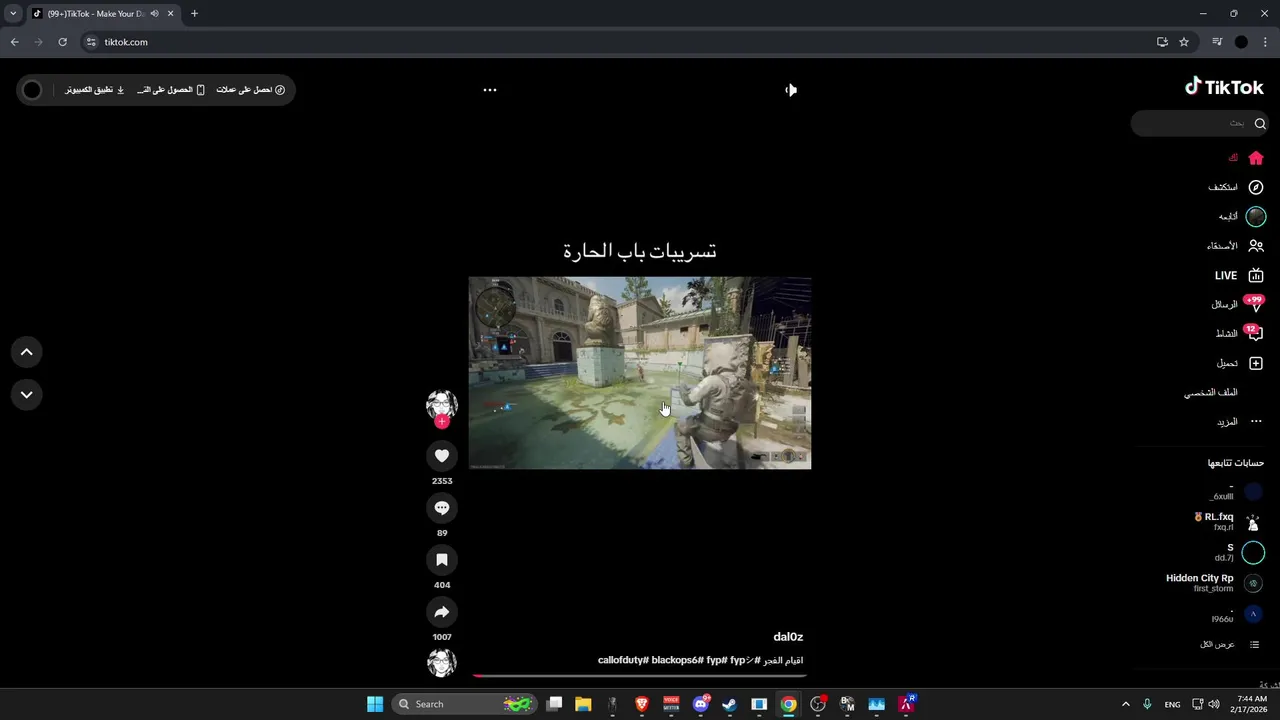
Task: Open the Chrome tab search dropdown
Action: coord(13,13)
